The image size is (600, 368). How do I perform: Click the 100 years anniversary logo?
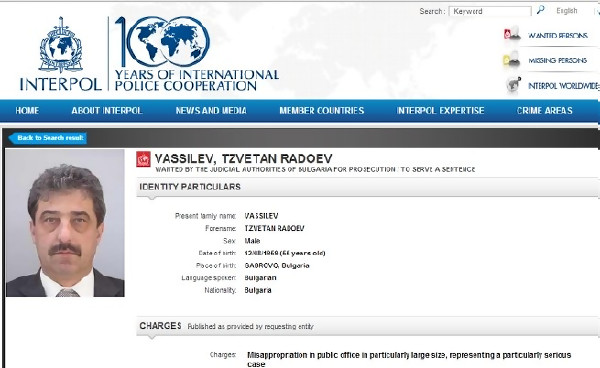197,54
